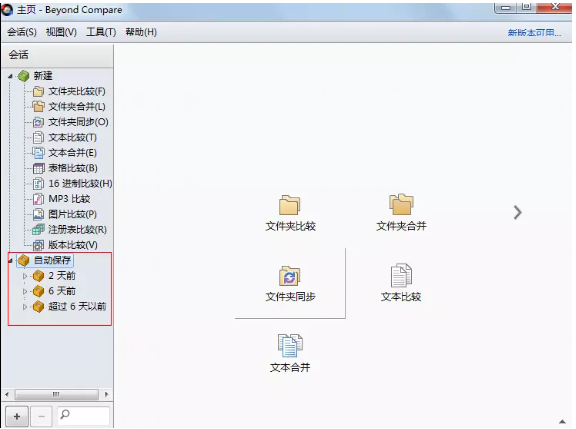Click the 表格比较(B) table icon
576x429 pixels.
38,168
